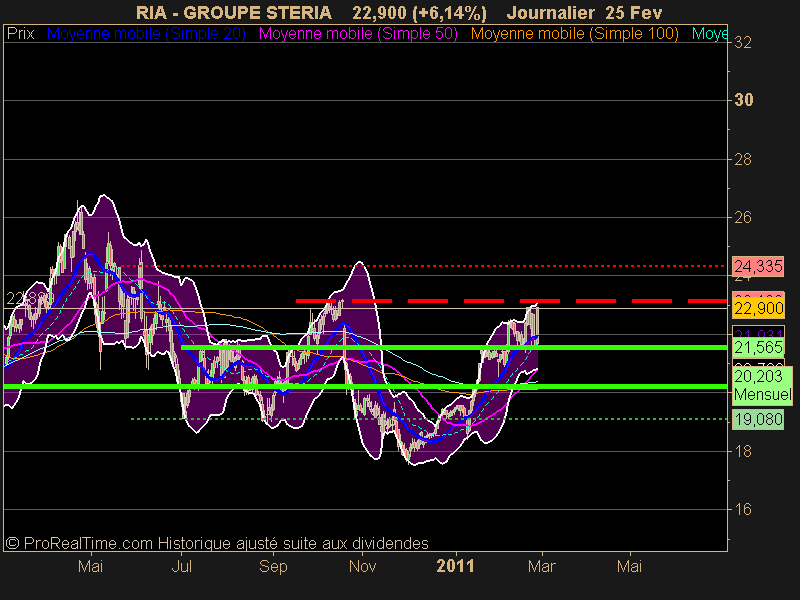Click the 'Nov' label on the time axis
The image size is (800, 600).
363,566
